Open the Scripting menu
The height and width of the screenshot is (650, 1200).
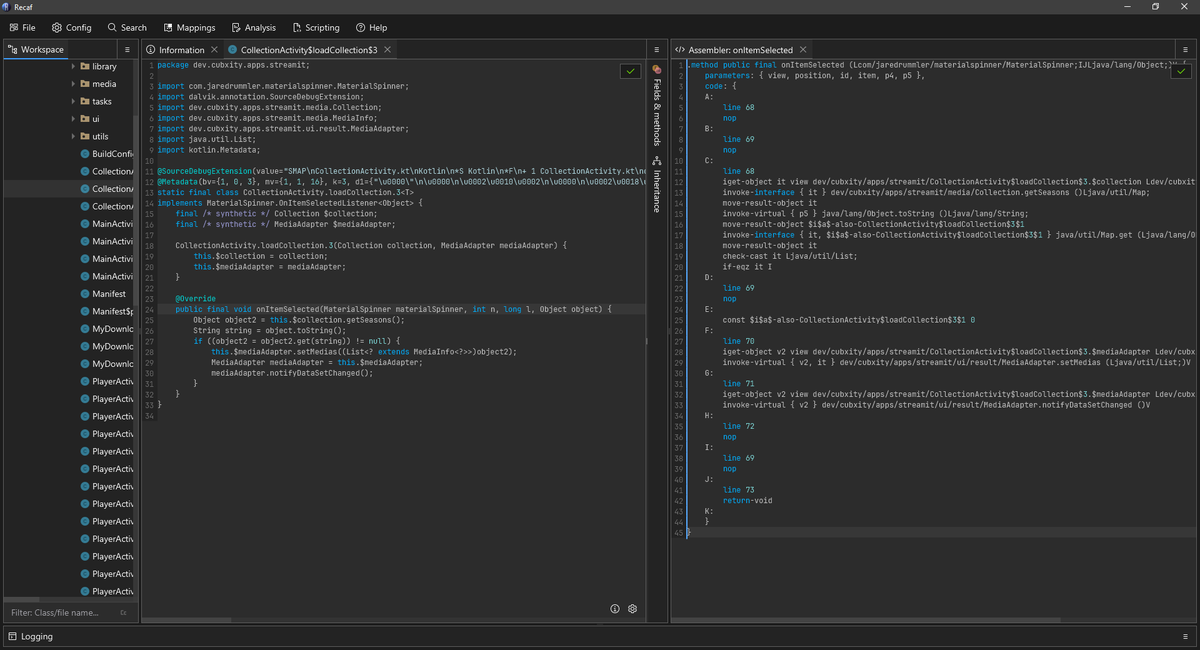tap(316, 28)
